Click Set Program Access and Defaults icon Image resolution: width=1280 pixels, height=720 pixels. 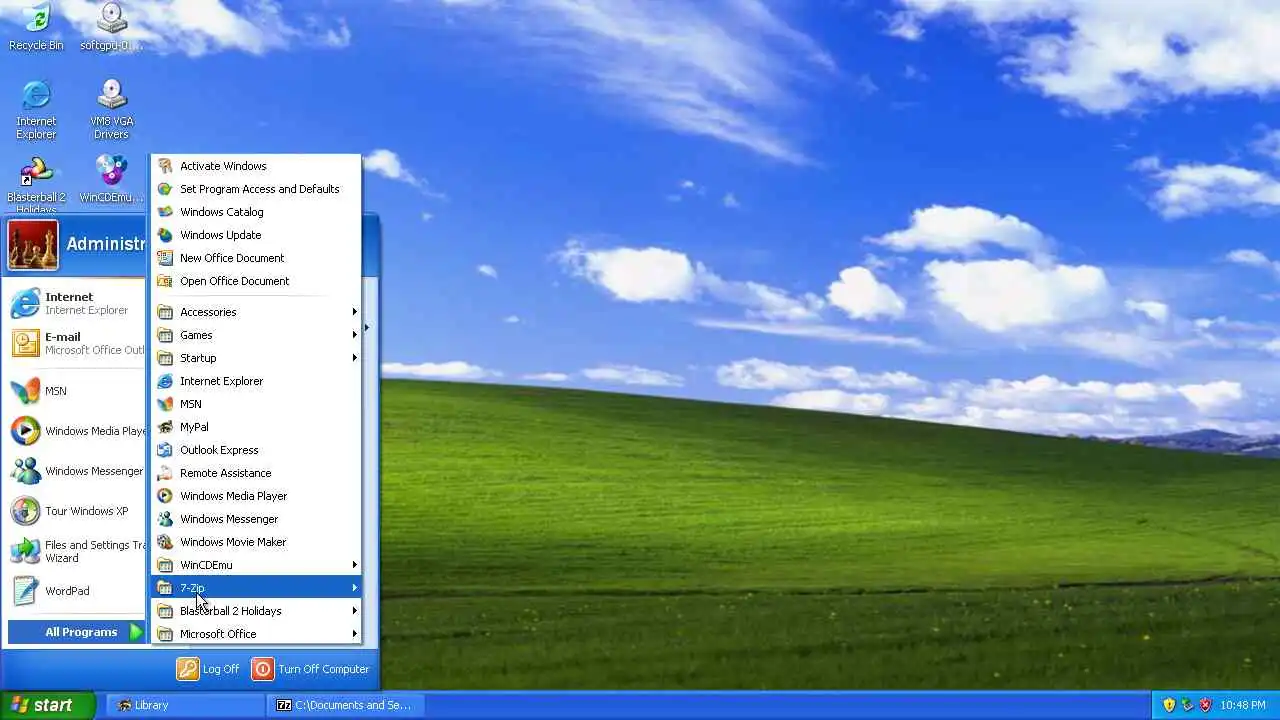[x=165, y=189]
